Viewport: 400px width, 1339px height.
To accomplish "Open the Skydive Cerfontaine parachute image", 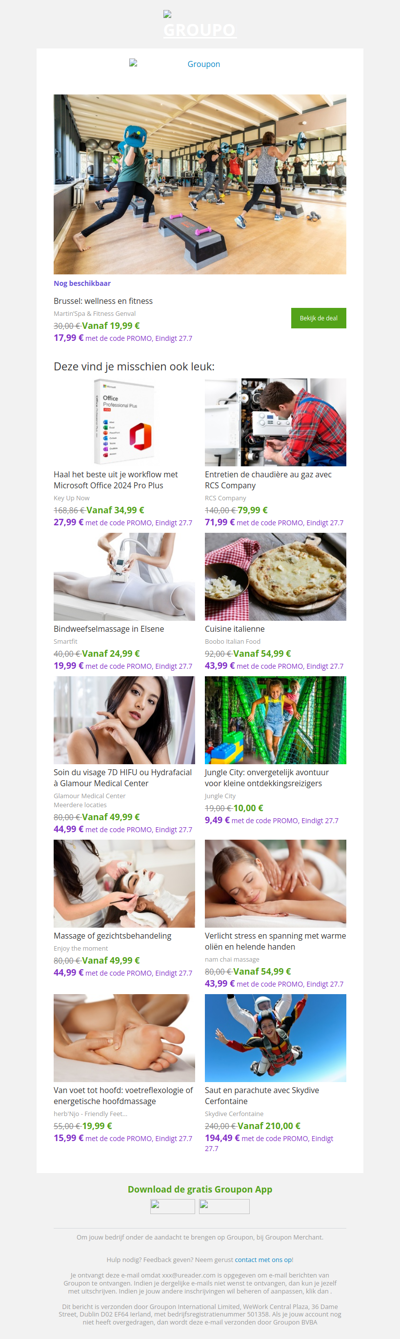I will click(275, 1037).
